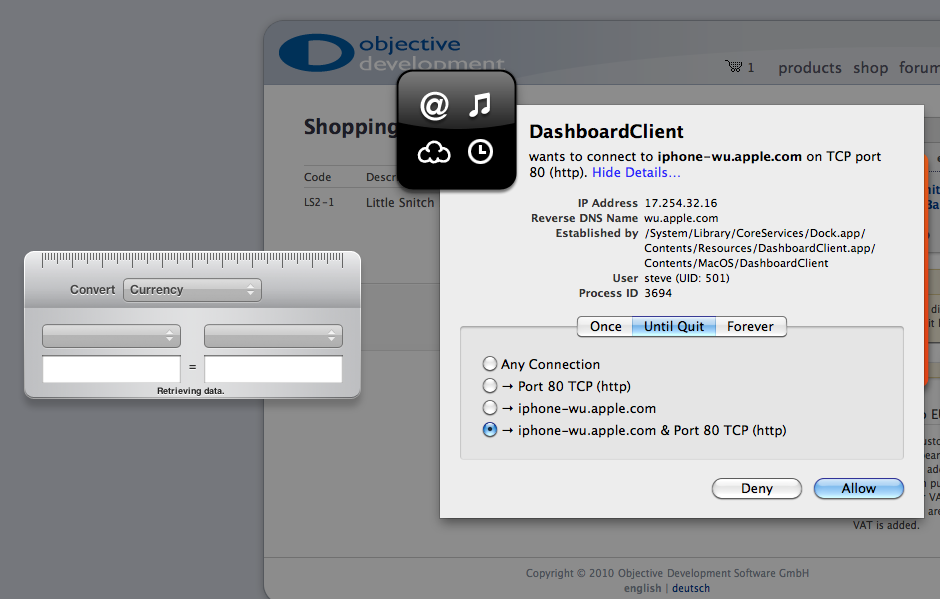Screen dimensions: 940x599
Task: Click the left amount input field in the converter
Action: [x=112, y=369]
